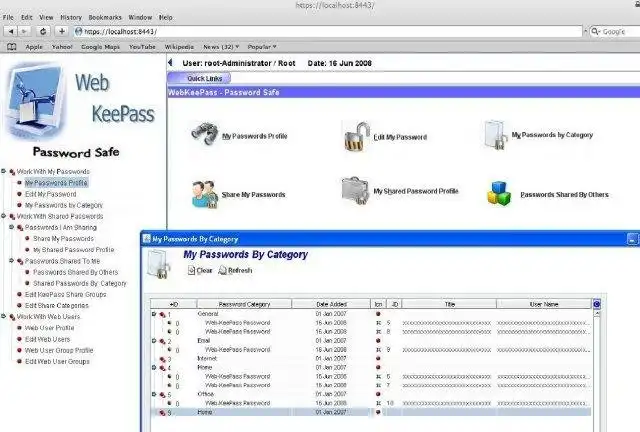Collapse the Passwords I Am Sharing node
Image resolution: width=640 pixels, height=432 pixels.
(x=11, y=227)
